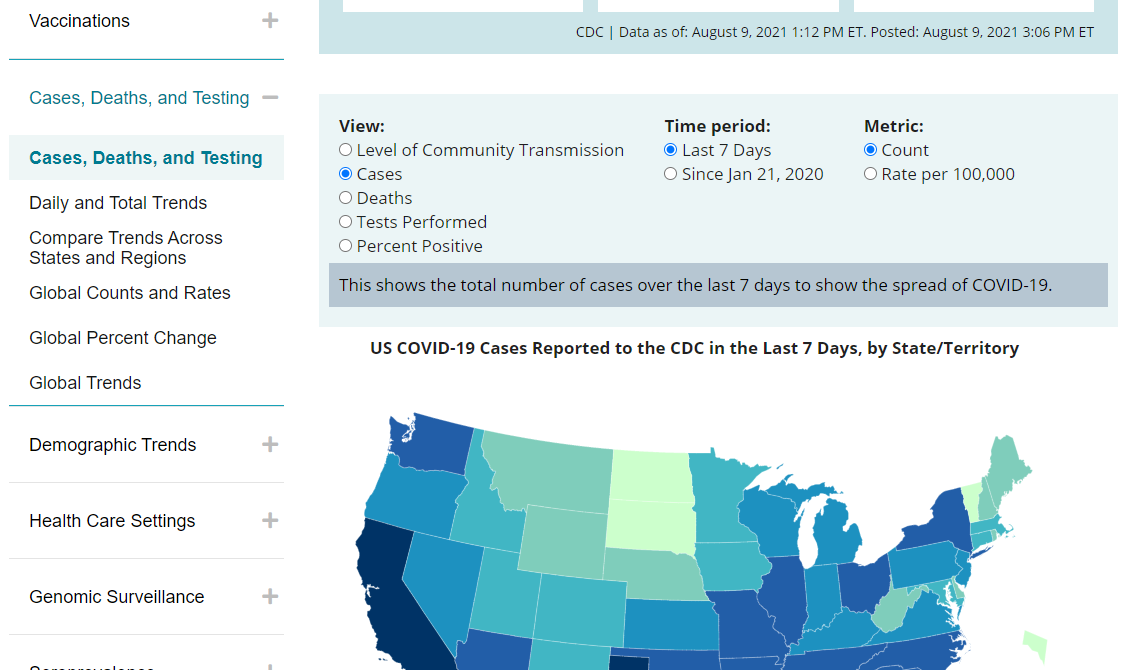Switch metric to Rate per 100,000
Image resolution: width=1130 pixels, height=670 pixels.
(871, 174)
